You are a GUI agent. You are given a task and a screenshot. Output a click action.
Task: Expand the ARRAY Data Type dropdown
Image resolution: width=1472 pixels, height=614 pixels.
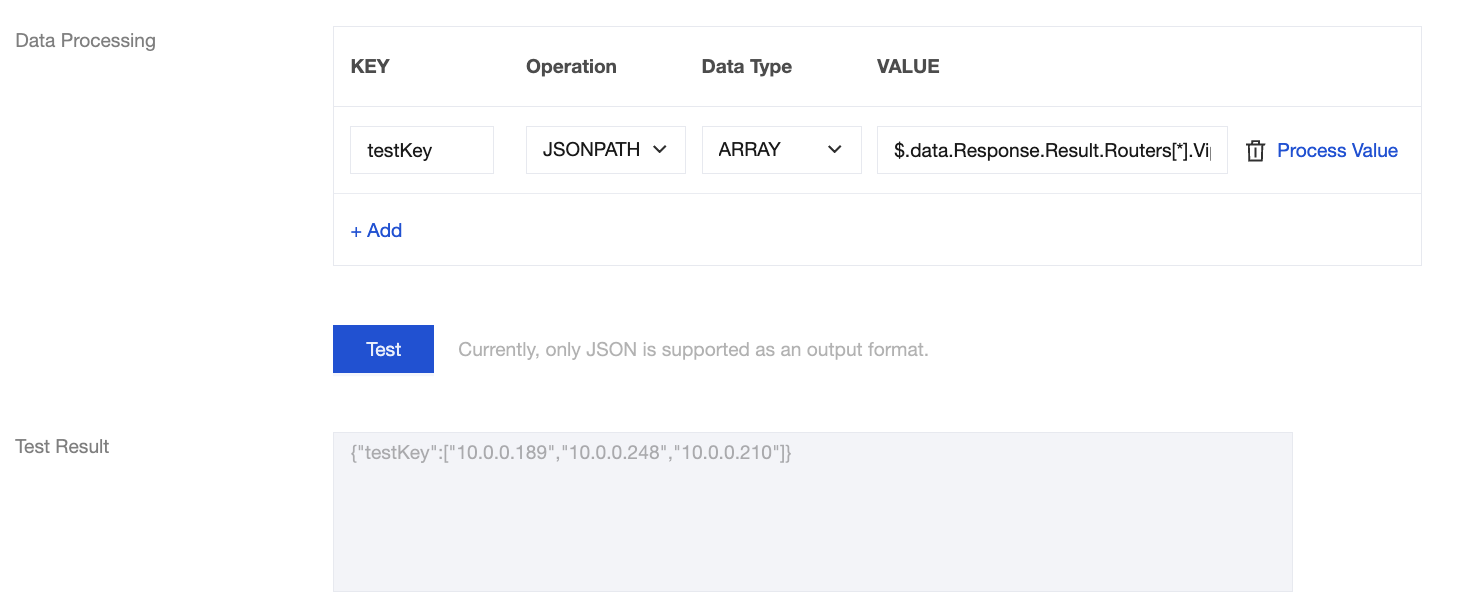(781, 150)
